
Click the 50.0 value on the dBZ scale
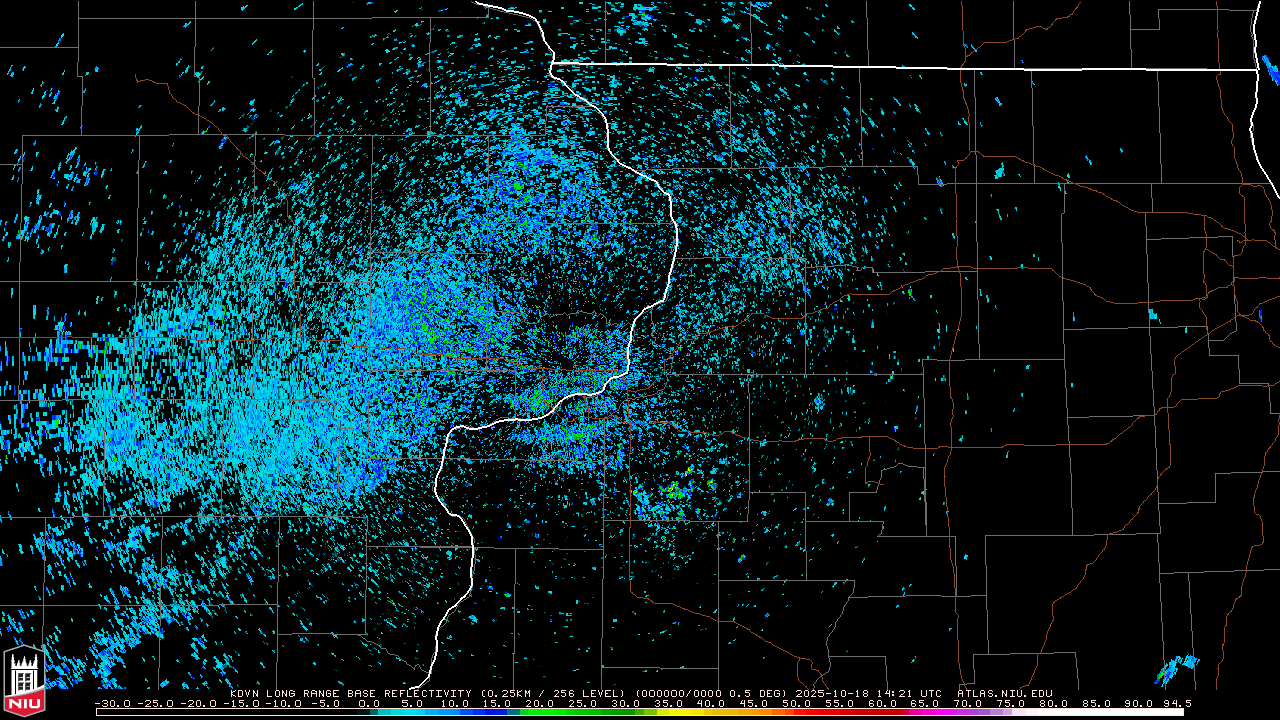point(796,704)
